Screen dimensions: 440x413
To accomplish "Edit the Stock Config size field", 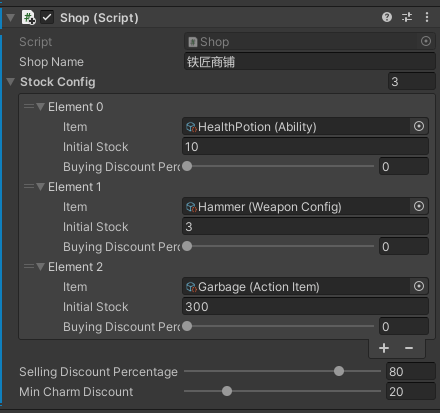I will point(412,81).
